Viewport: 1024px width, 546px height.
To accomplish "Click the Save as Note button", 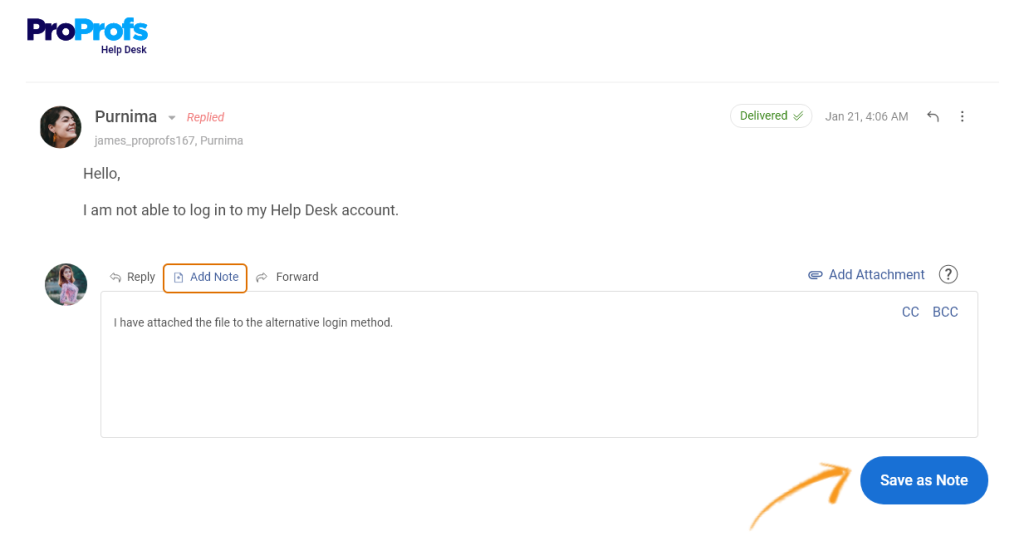I will 923,480.
